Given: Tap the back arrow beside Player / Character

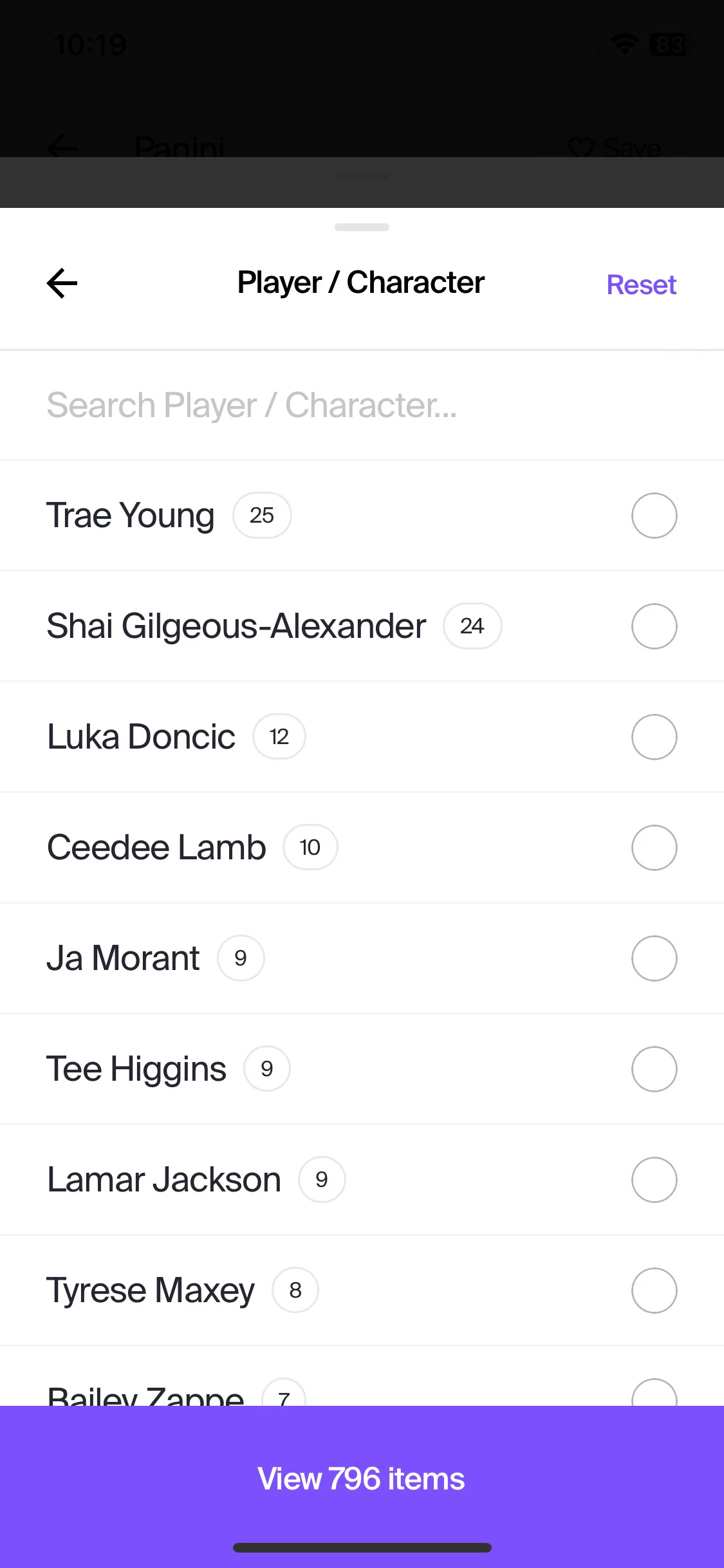Looking at the screenshot, I should pyautogui.click(x=62, y=283).
